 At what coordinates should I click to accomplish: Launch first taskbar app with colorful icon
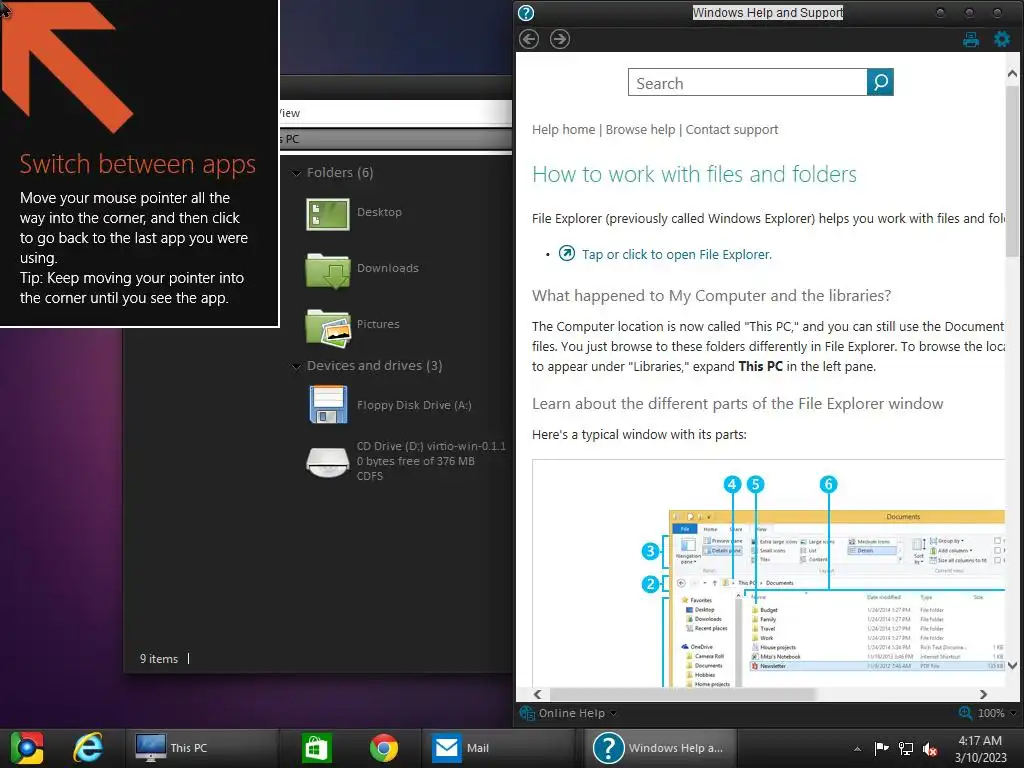pos(27,748)
